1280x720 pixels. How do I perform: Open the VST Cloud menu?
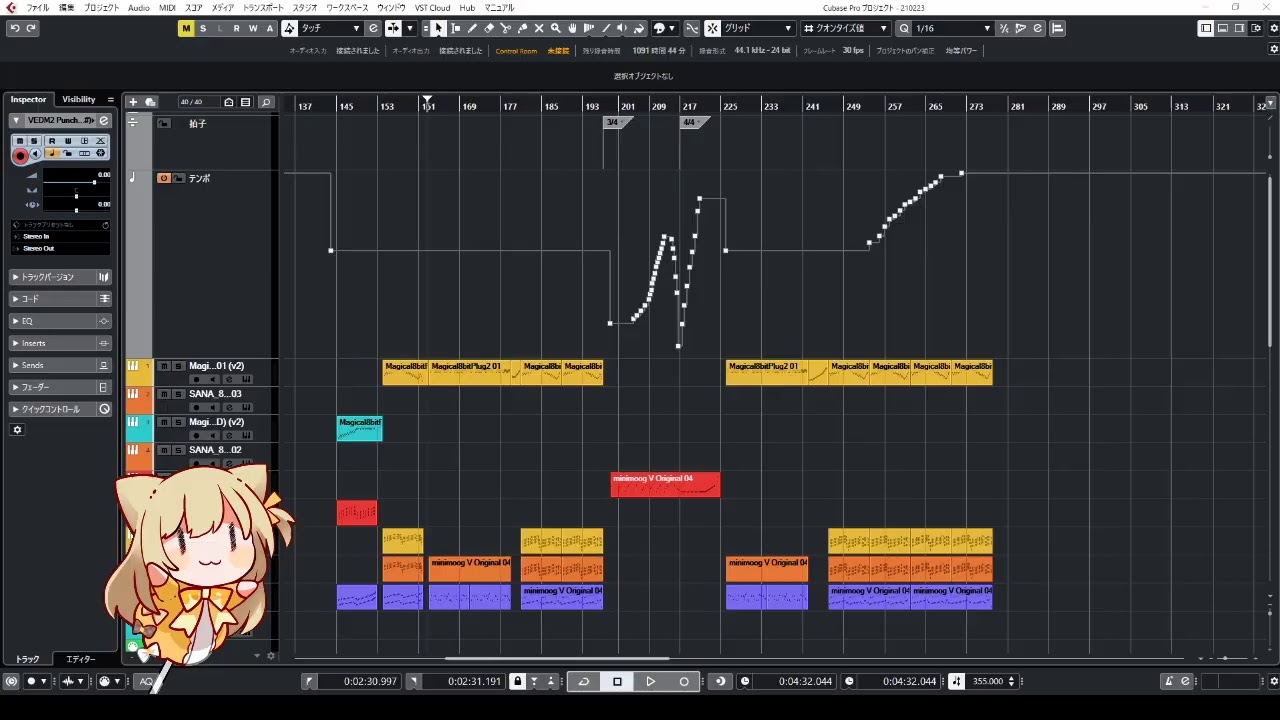[x=433, y=7]
